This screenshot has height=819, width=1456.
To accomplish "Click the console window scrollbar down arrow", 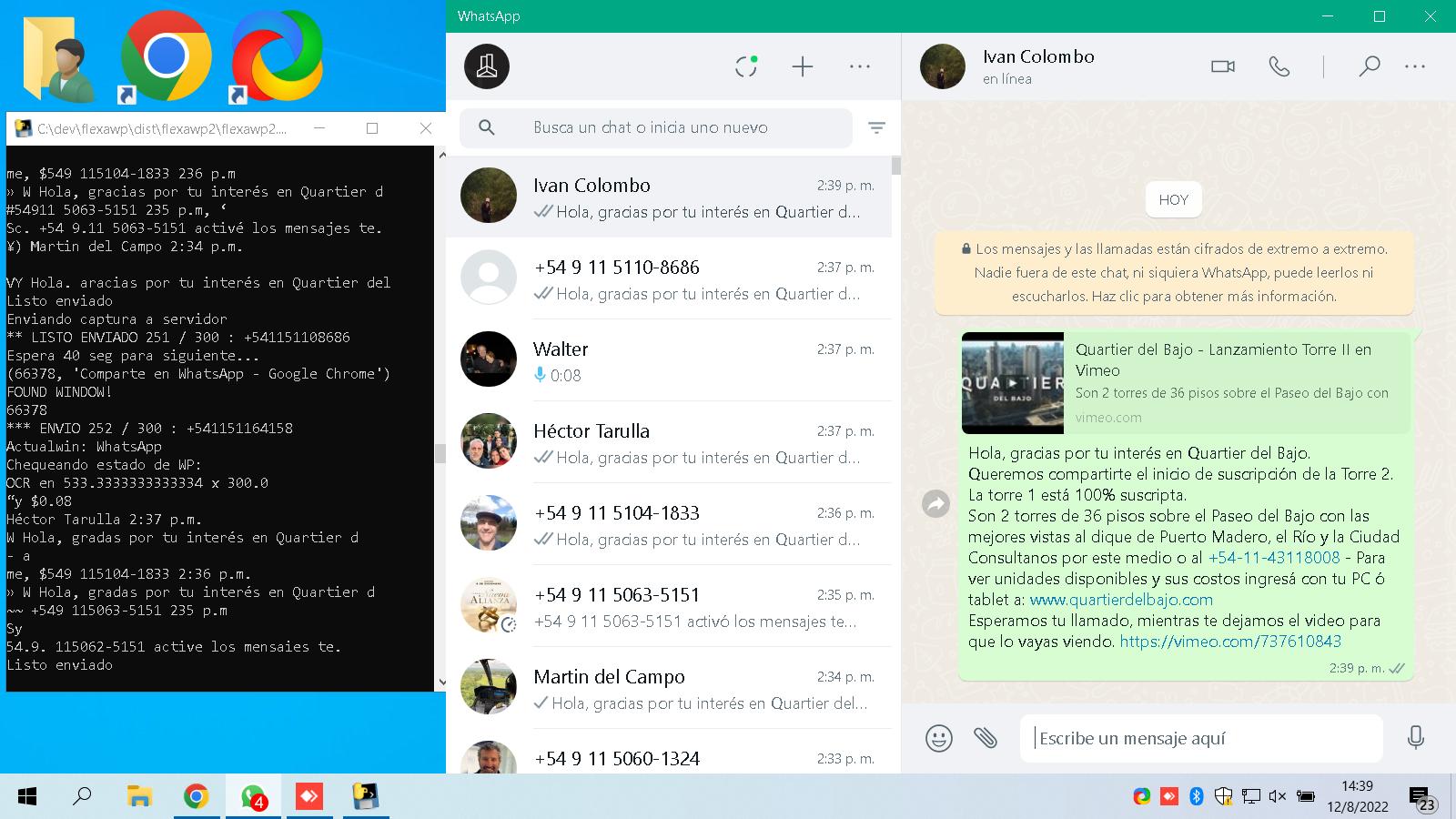I will pyautogui.click(x=442, y=682).
